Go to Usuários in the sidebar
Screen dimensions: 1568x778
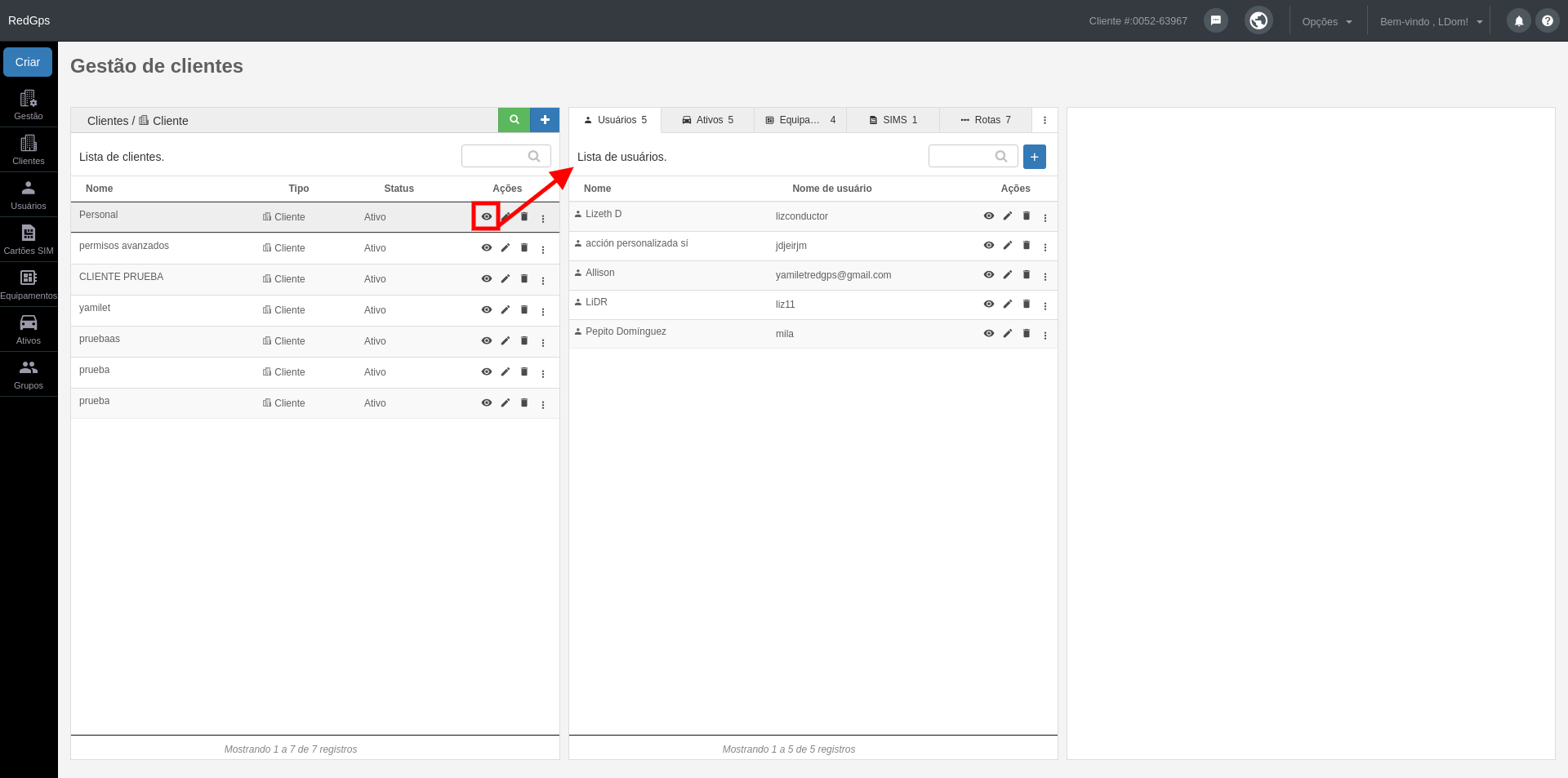click(29, 195)
